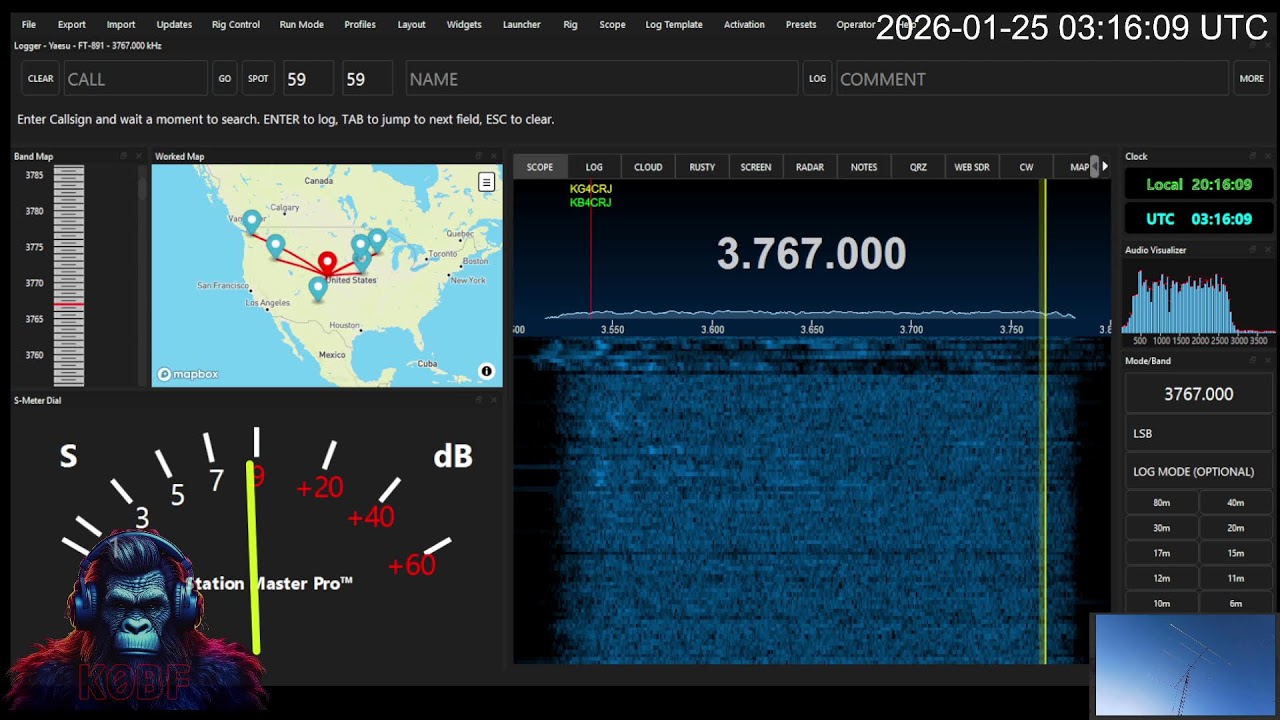Click the red home station map pin

[x=327, y=262]
